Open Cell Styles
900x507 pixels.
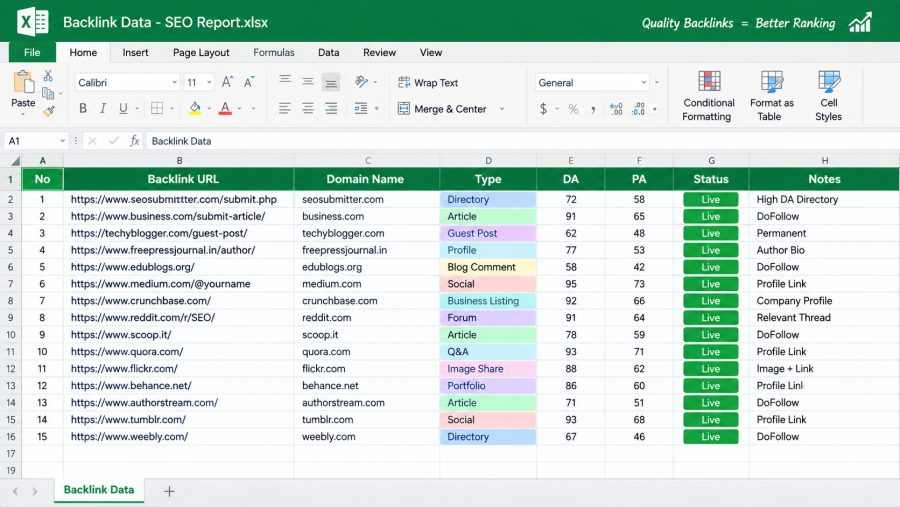click(x=828, y=96)
